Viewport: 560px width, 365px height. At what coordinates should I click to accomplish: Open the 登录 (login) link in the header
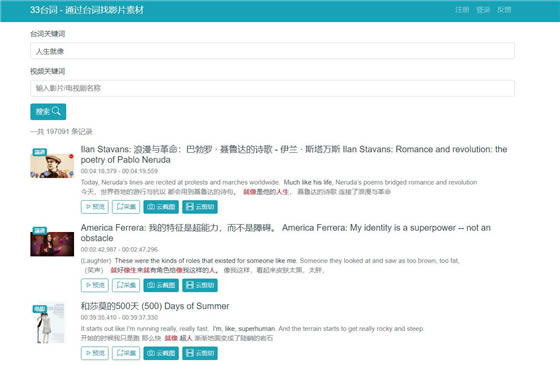tap(483, 10)
